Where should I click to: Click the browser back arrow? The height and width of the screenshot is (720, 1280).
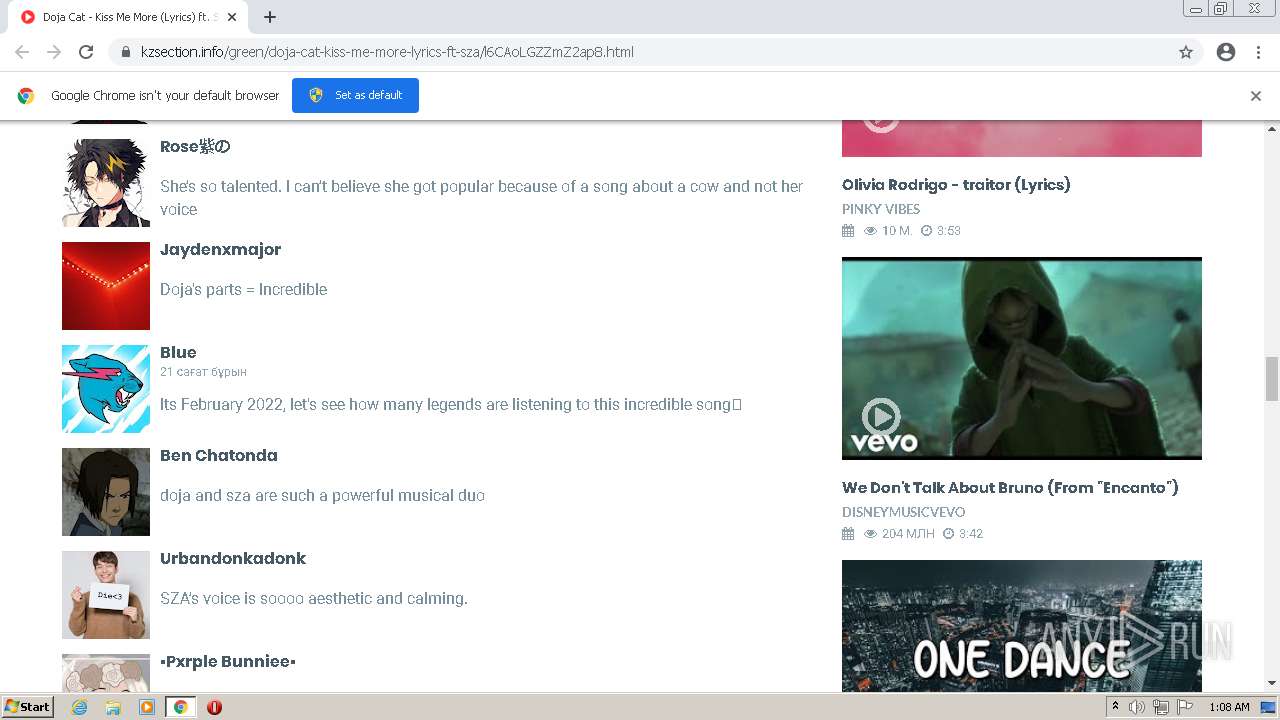(x=22, y=52)
